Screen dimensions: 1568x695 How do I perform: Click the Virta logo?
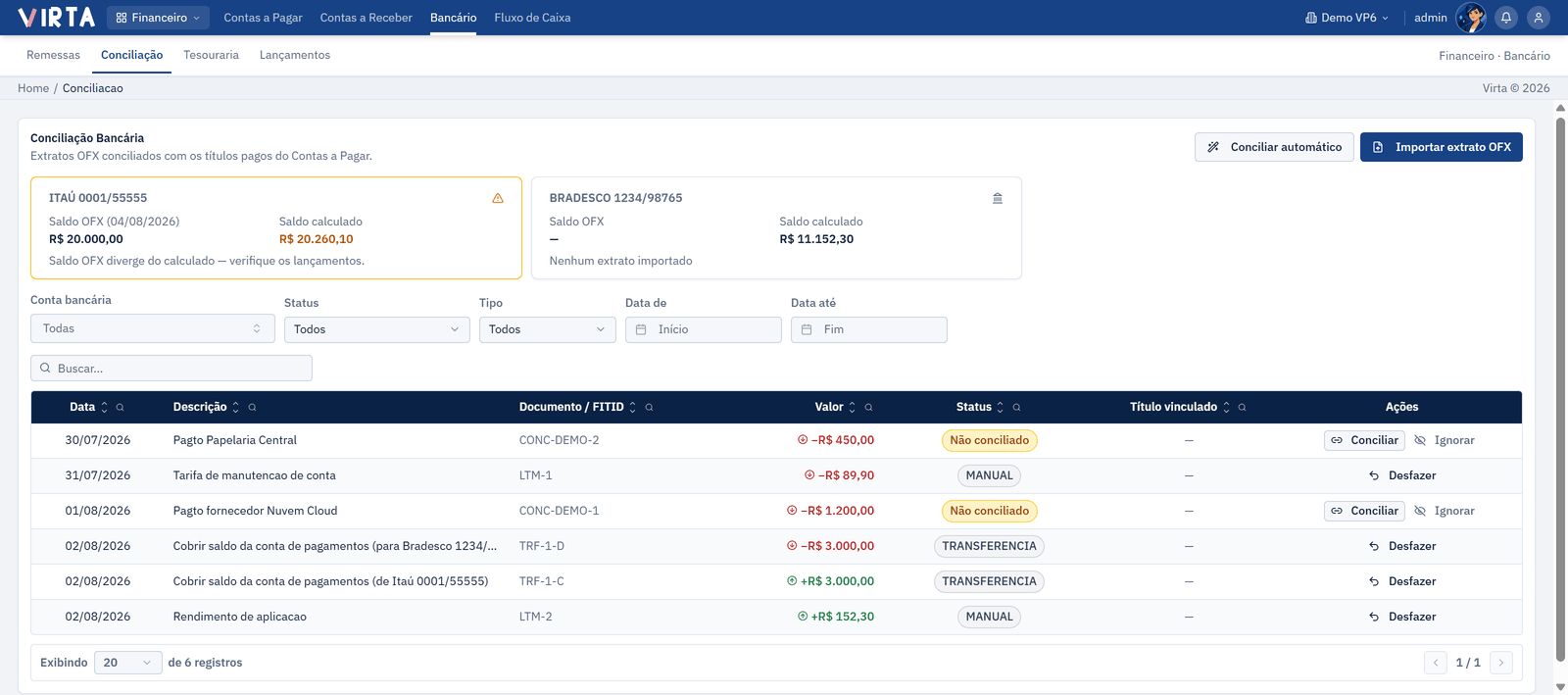(x=56, y=18)
